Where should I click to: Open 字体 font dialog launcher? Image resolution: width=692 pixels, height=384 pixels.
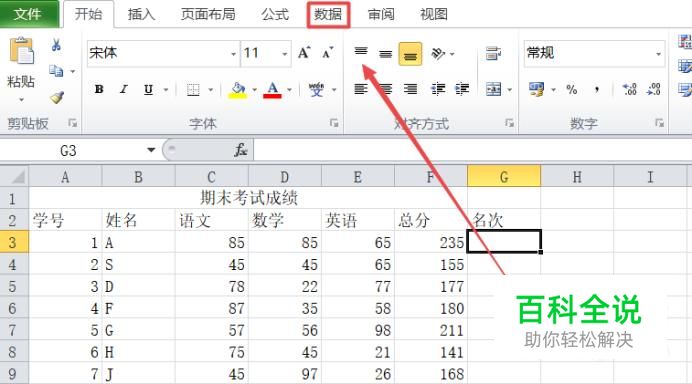334,123
